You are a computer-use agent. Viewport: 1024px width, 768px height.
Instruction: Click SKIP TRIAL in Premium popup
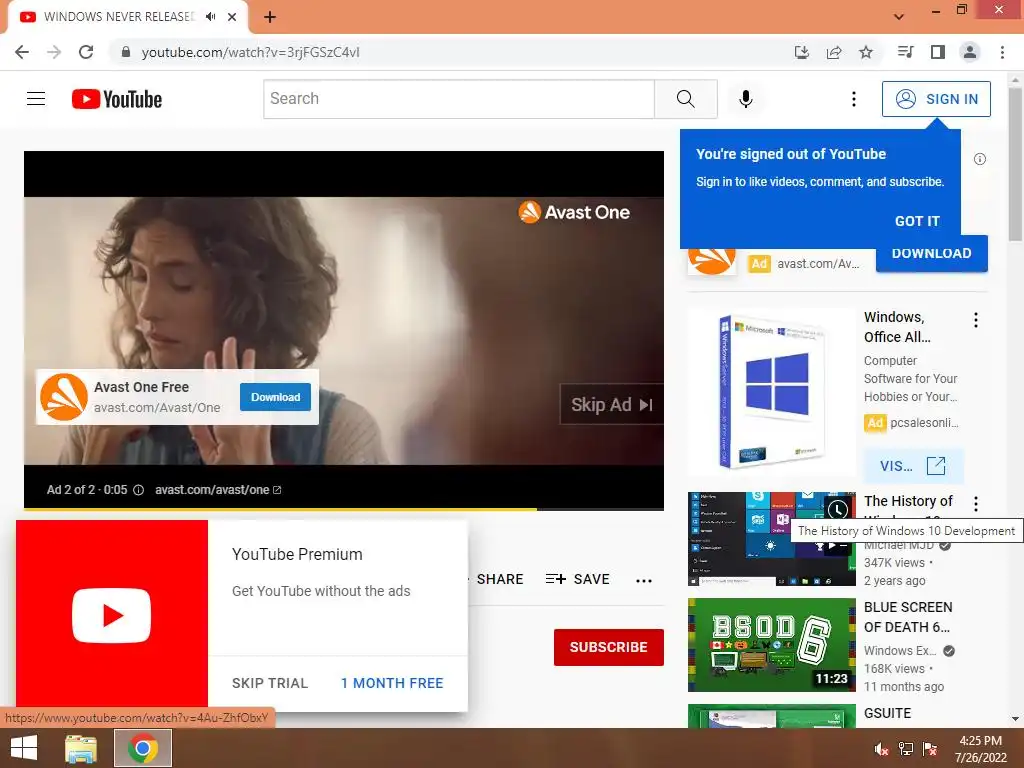pos(270,683)
